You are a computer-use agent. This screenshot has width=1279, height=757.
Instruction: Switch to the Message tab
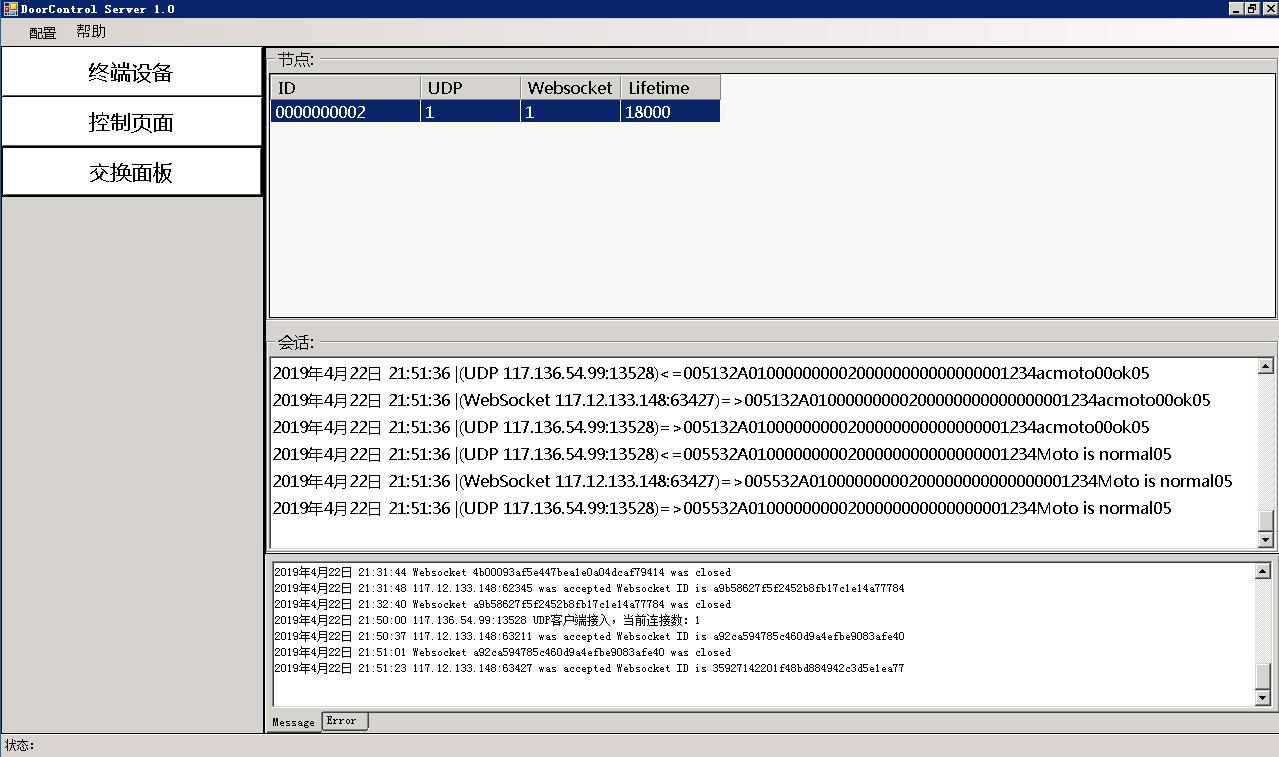click(293, 722)
